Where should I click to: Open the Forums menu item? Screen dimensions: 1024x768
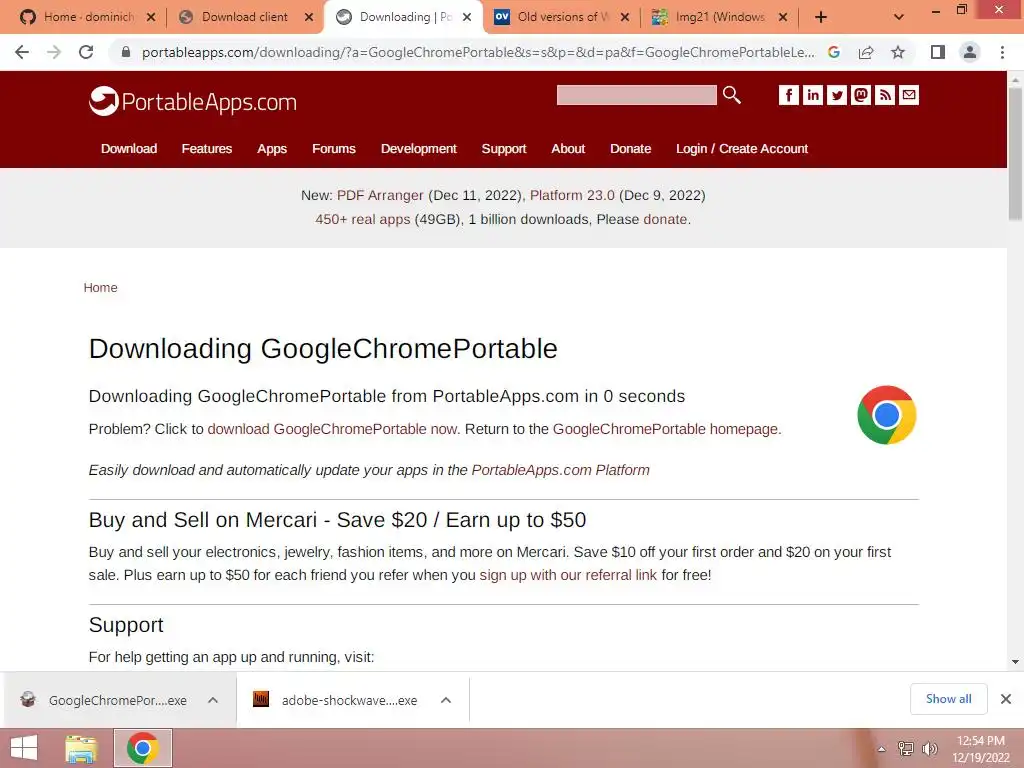[334, 149]
